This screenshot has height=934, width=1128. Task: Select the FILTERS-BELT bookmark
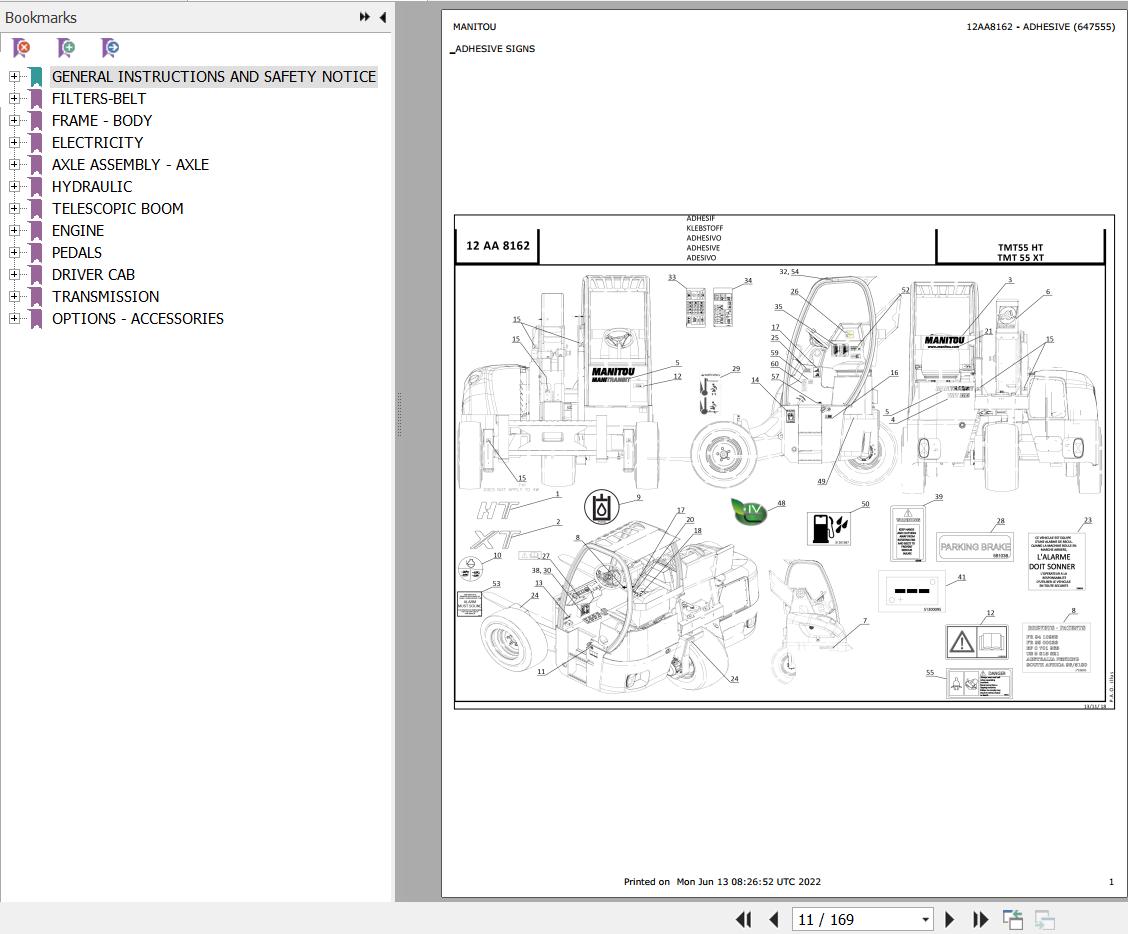click(x=99, y=99)
